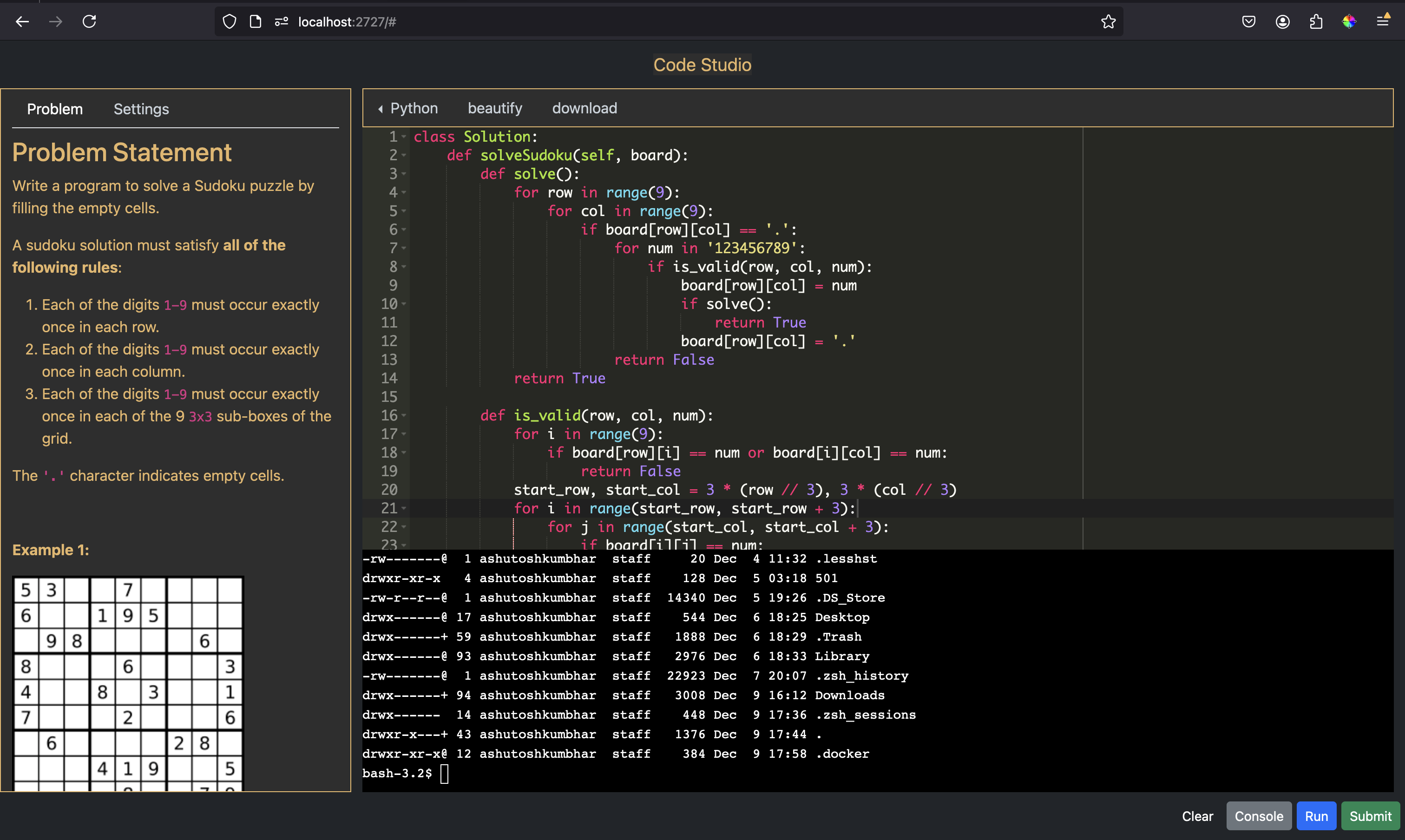Click line 20 start_row assignment code
1405x840 pixels.
tap(735, 490)
